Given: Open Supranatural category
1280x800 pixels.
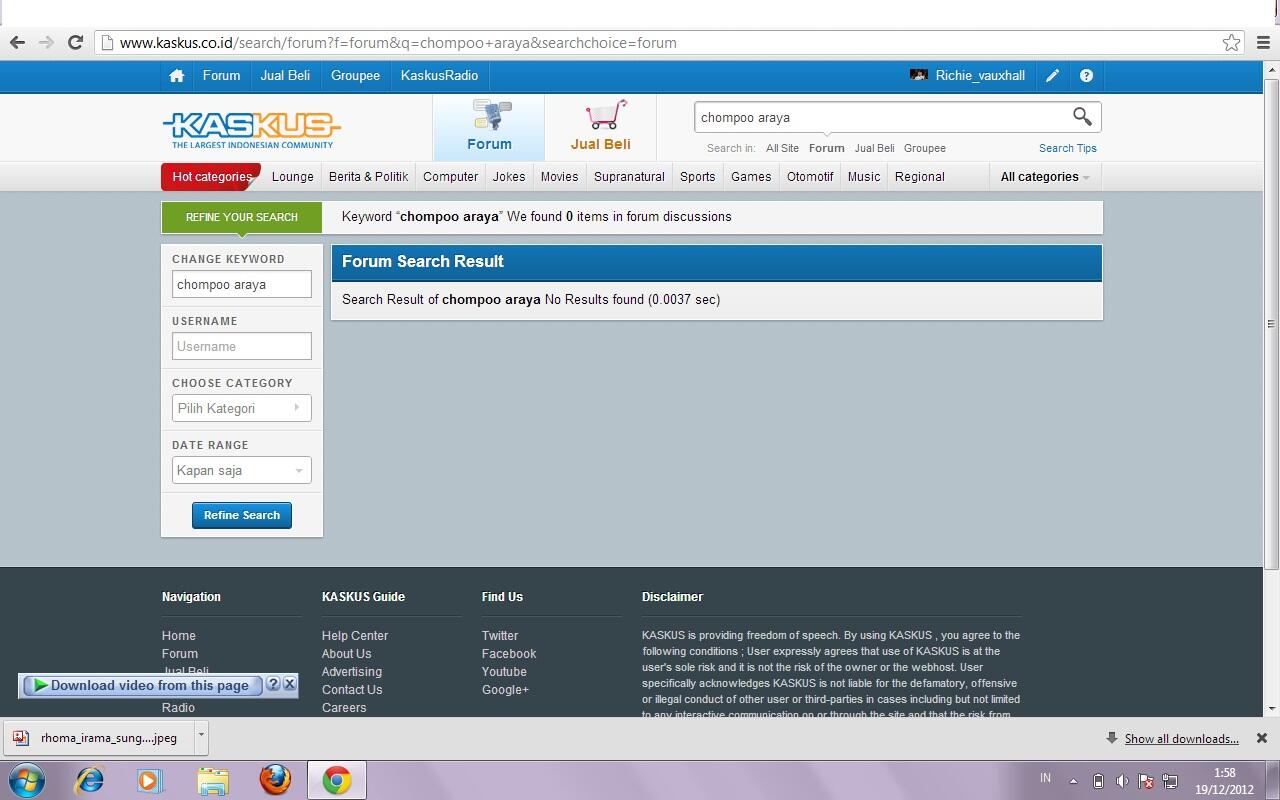Looking at the screenshot, I should pos(629,177).
